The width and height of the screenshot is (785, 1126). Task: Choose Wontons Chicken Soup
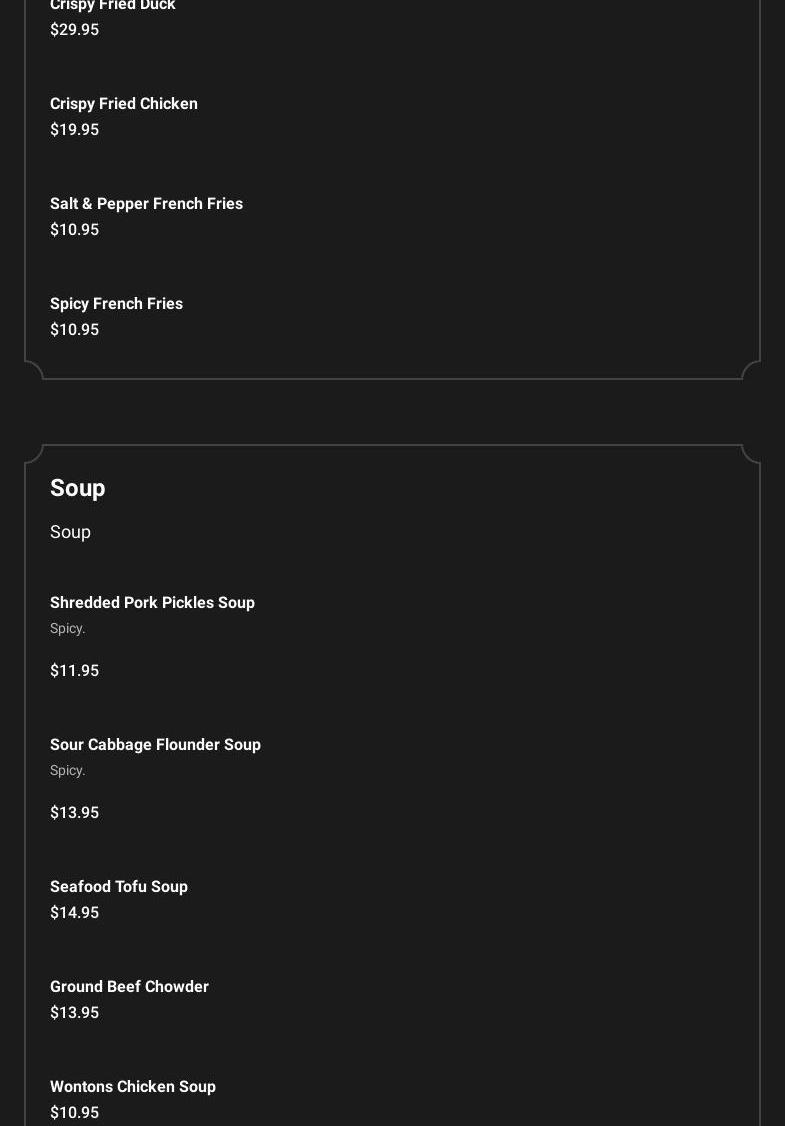(x=133, y=1087)
